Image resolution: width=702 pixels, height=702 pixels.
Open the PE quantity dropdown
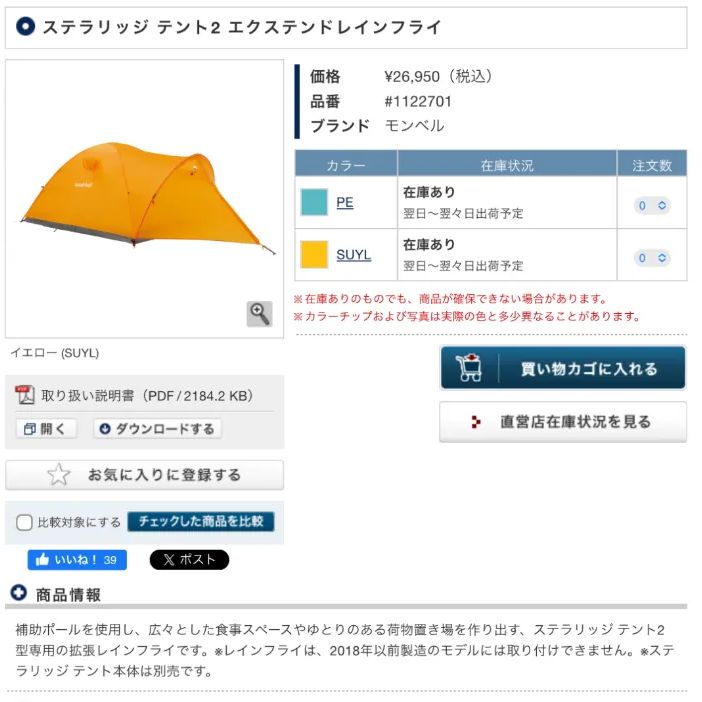point(652,205)
